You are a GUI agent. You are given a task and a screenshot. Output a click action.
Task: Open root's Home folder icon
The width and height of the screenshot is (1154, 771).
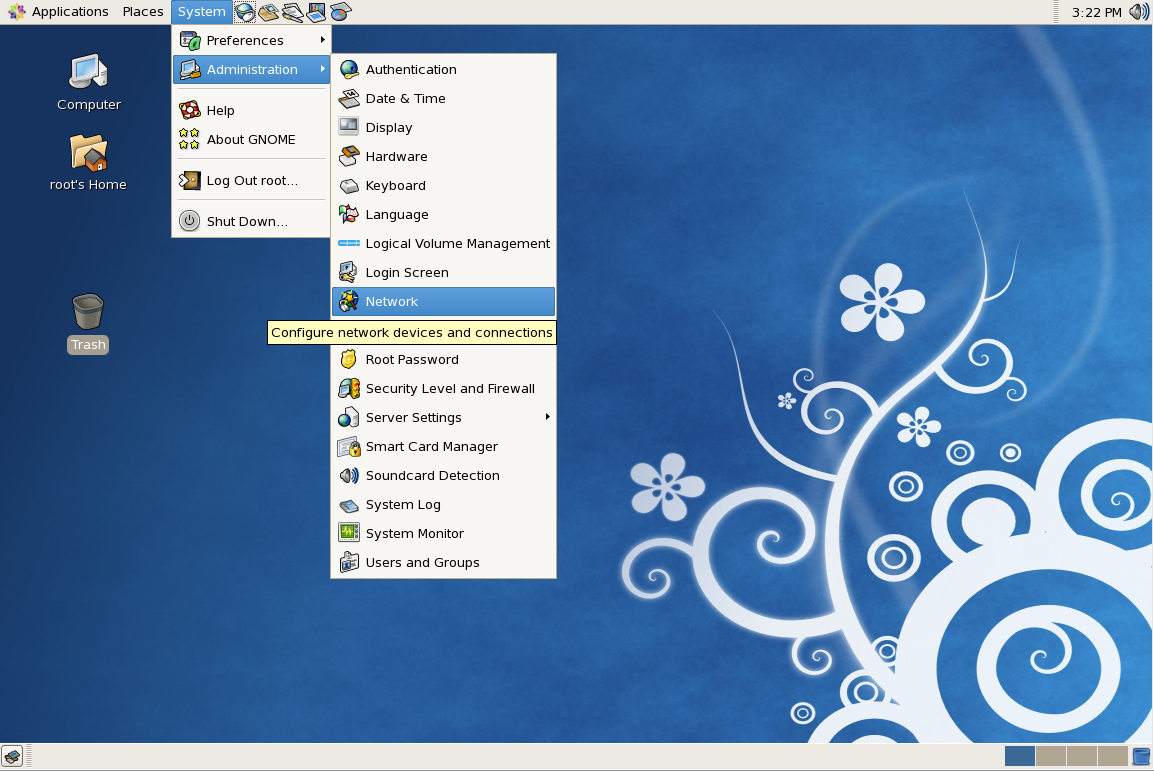point(88,160)
